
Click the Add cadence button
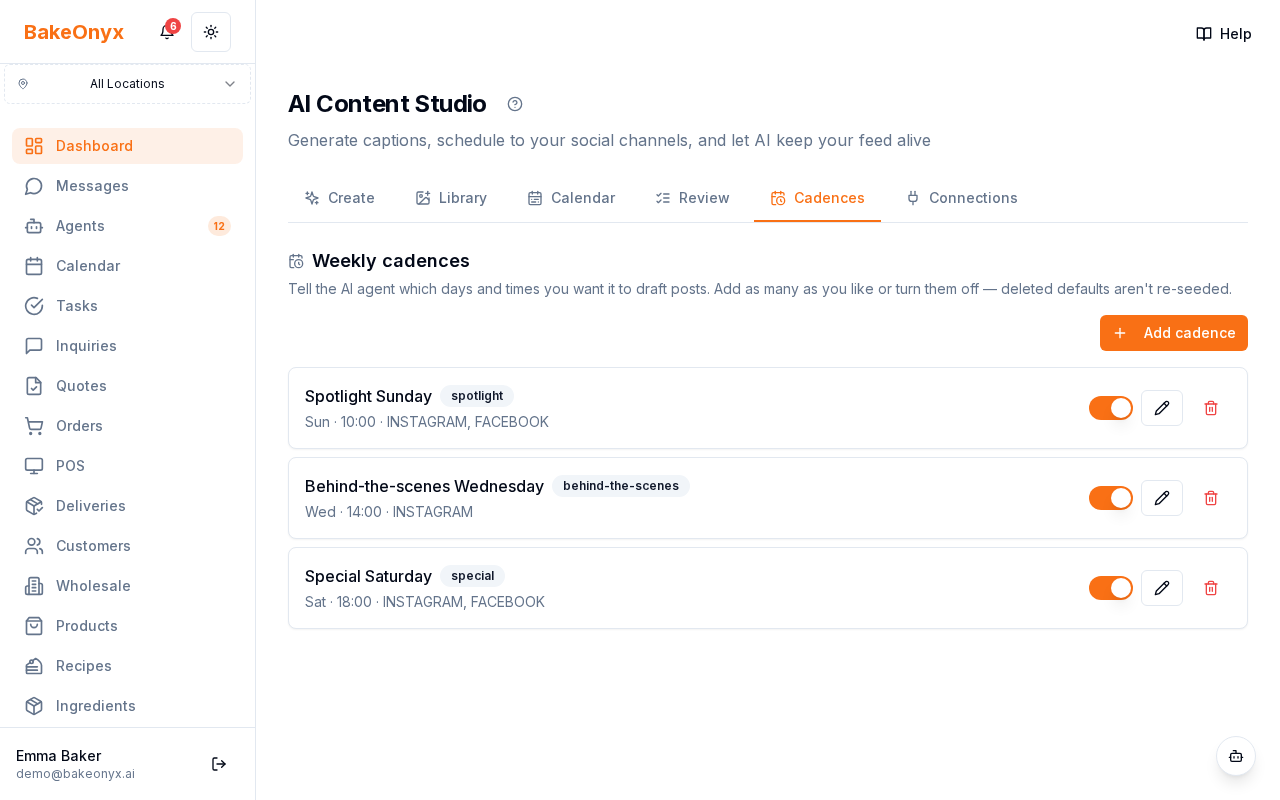coord(1173,333)
